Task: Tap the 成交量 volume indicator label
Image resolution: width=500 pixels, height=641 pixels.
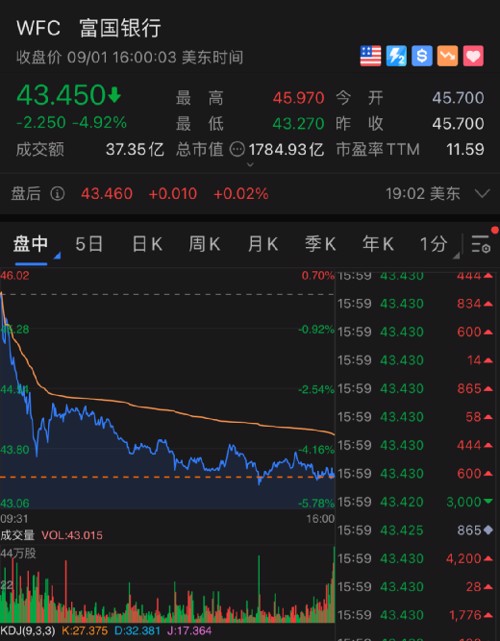Action: 17,535
